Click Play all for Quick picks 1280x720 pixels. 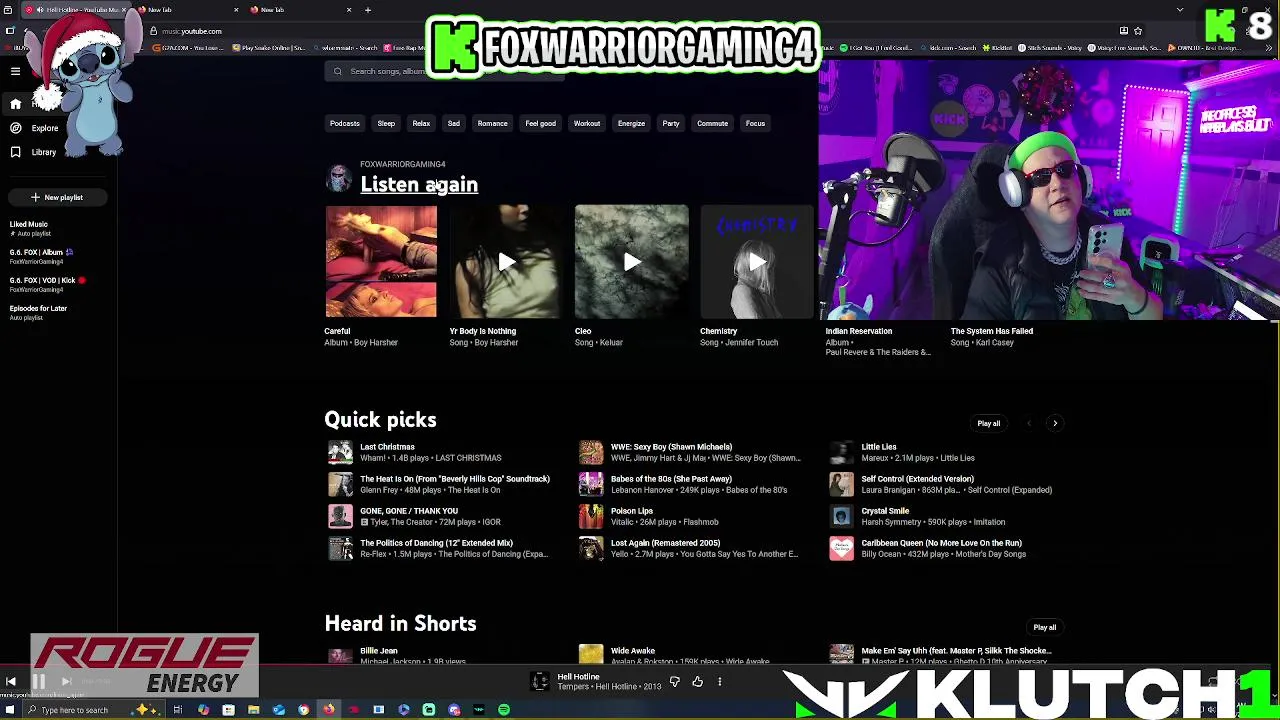pos(988,423)
